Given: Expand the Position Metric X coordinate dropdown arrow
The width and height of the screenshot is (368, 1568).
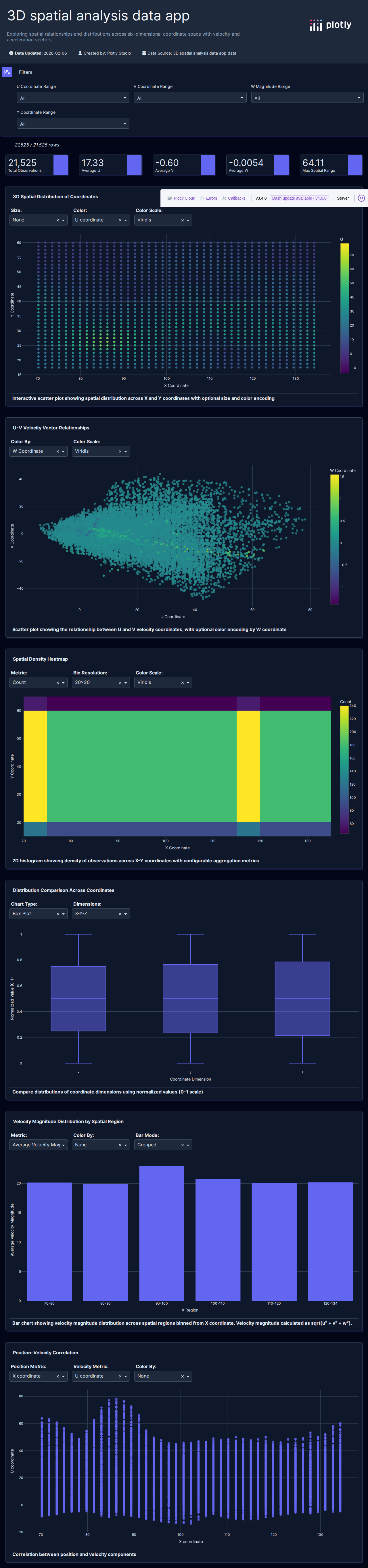Looking at the screenshot, I should tap(63, 1376).
